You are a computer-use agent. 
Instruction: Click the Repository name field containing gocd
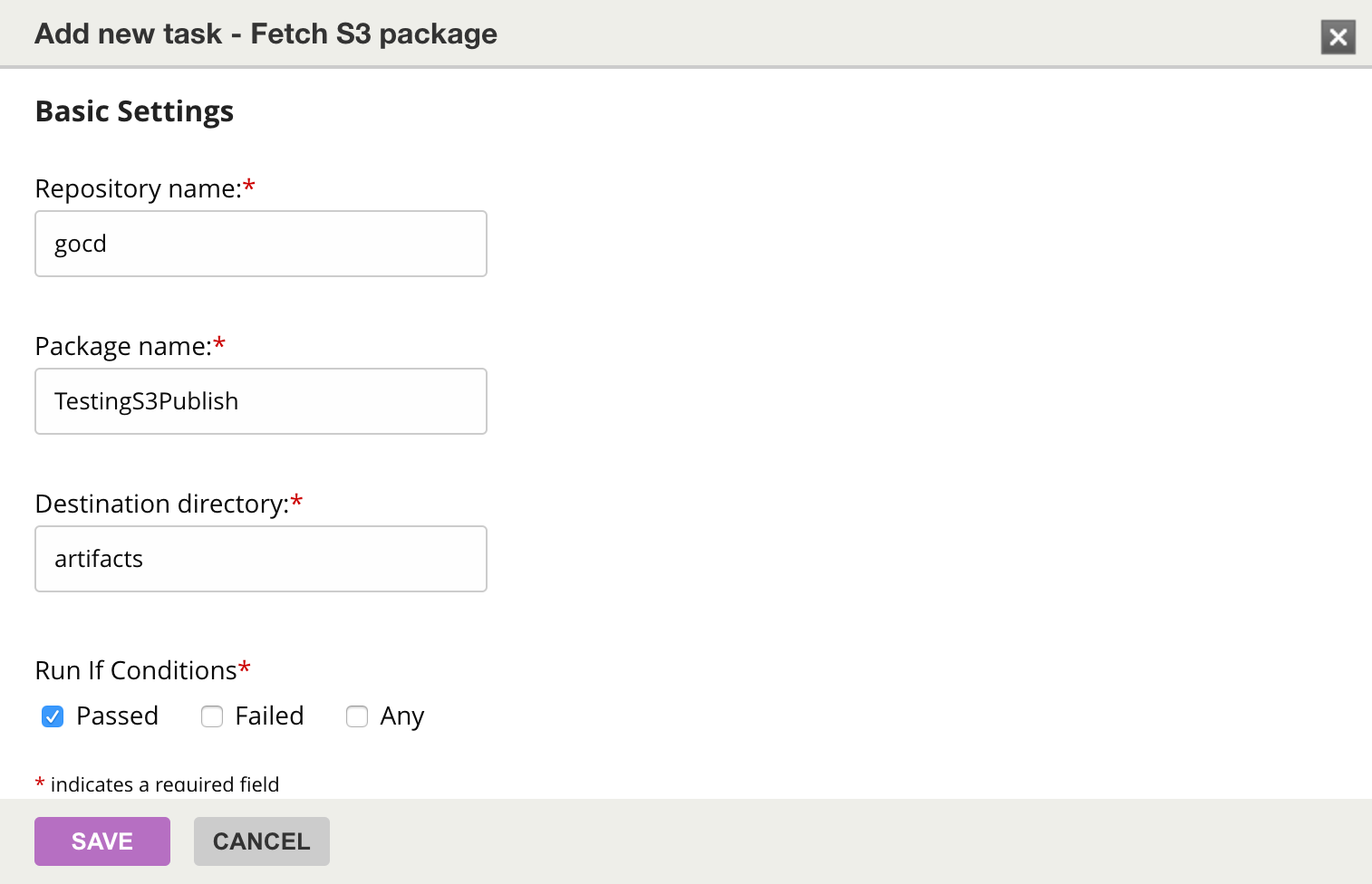261,244
